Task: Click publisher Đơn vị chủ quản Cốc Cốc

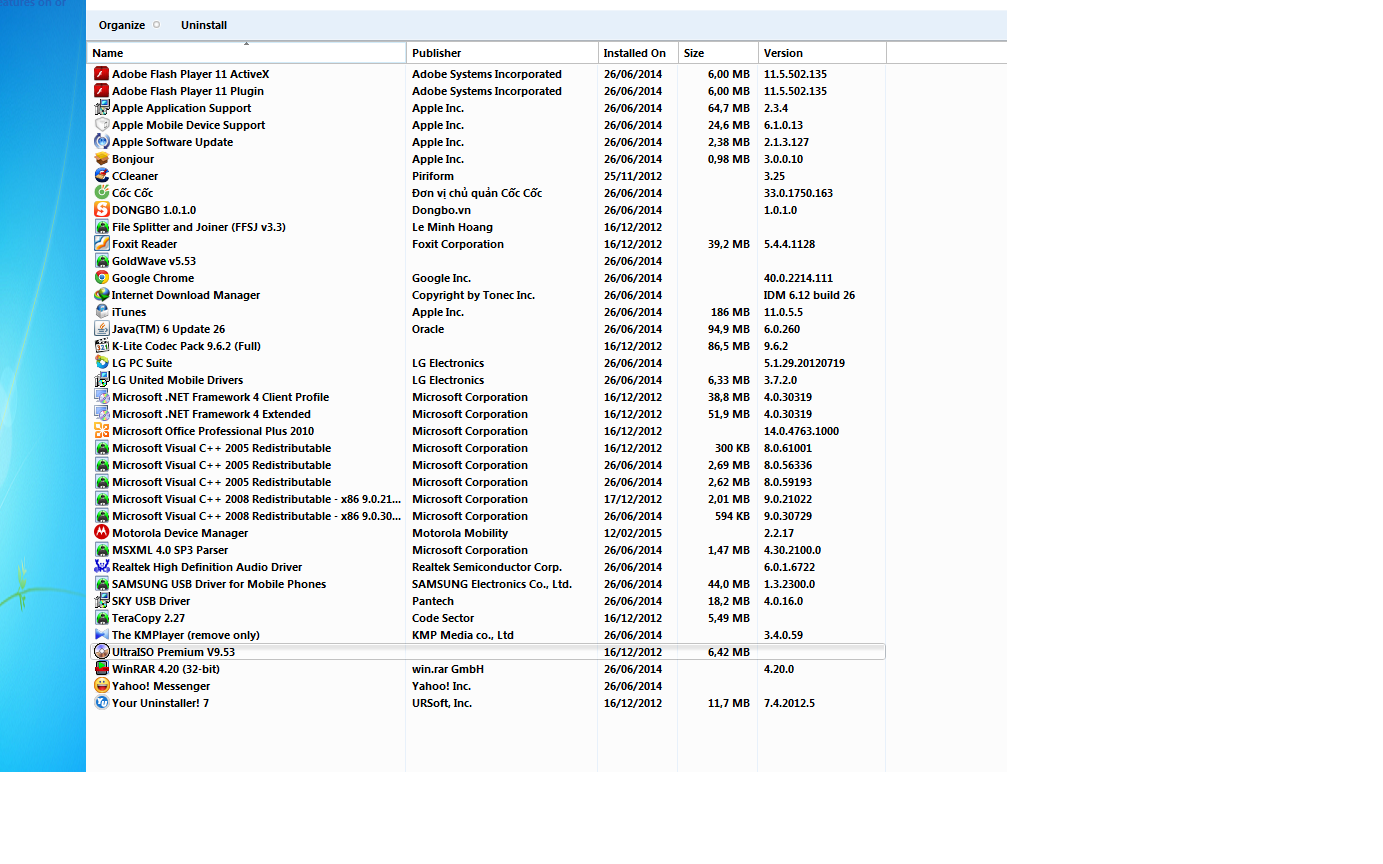Action: [477, 193]
